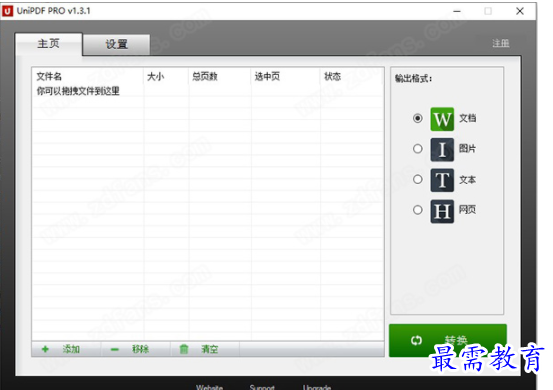Click the 网页 format label
Image resolution: width=553 pixels, height=390 pixels.
tap(468, 210)
